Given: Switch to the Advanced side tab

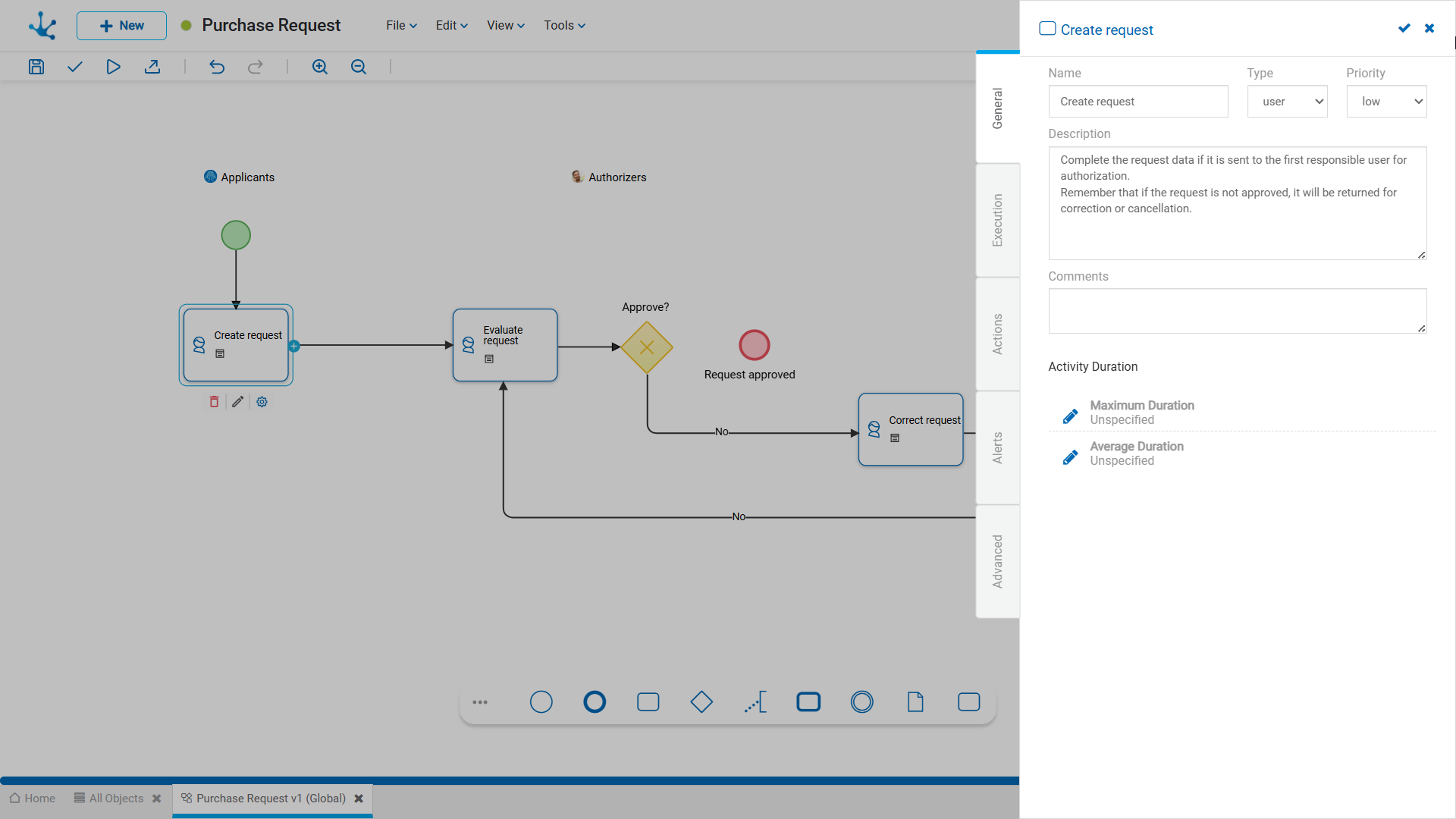Looking at the screenshot, I should 998,561.
